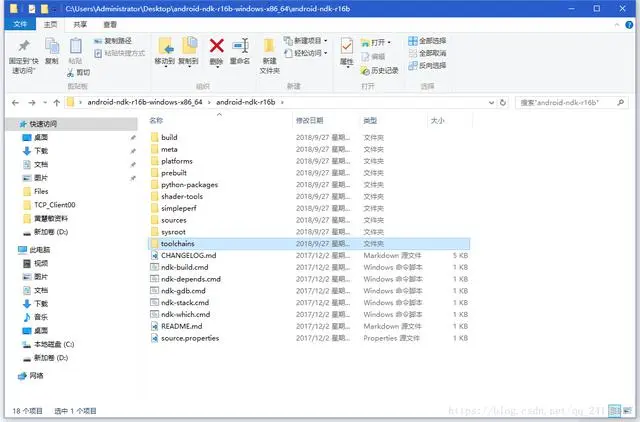Click the Rename icon
Image resolution: width=640 pixels, height=422 pixels.
pos(240,46)
